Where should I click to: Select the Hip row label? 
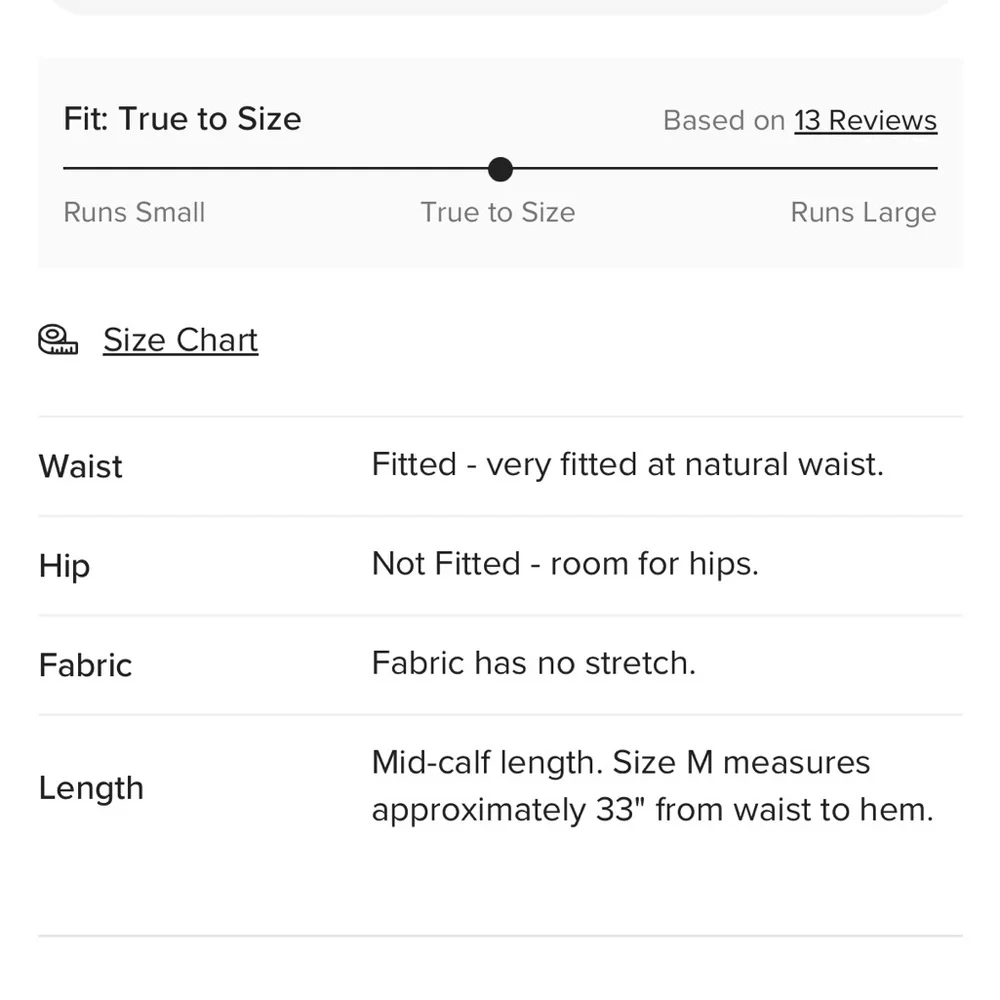click(x=63, y=565)
